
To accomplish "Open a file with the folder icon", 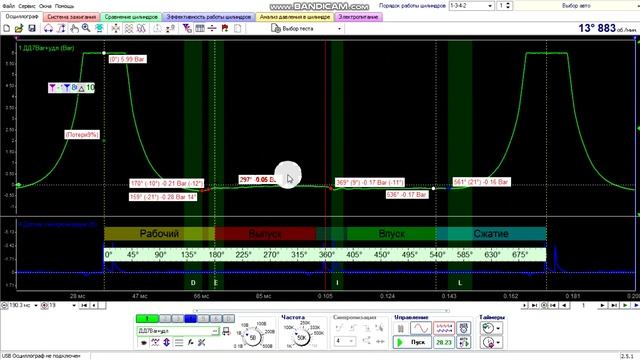I will 19,28.
